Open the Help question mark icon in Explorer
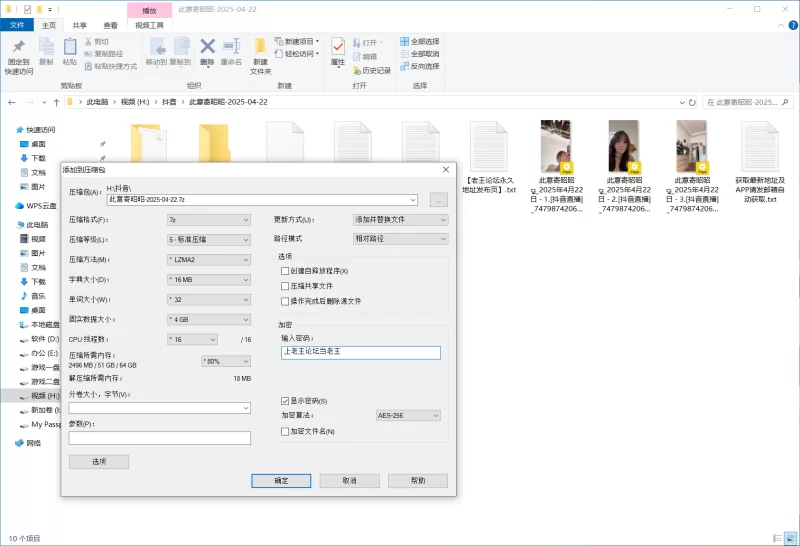 coord(793,25)
